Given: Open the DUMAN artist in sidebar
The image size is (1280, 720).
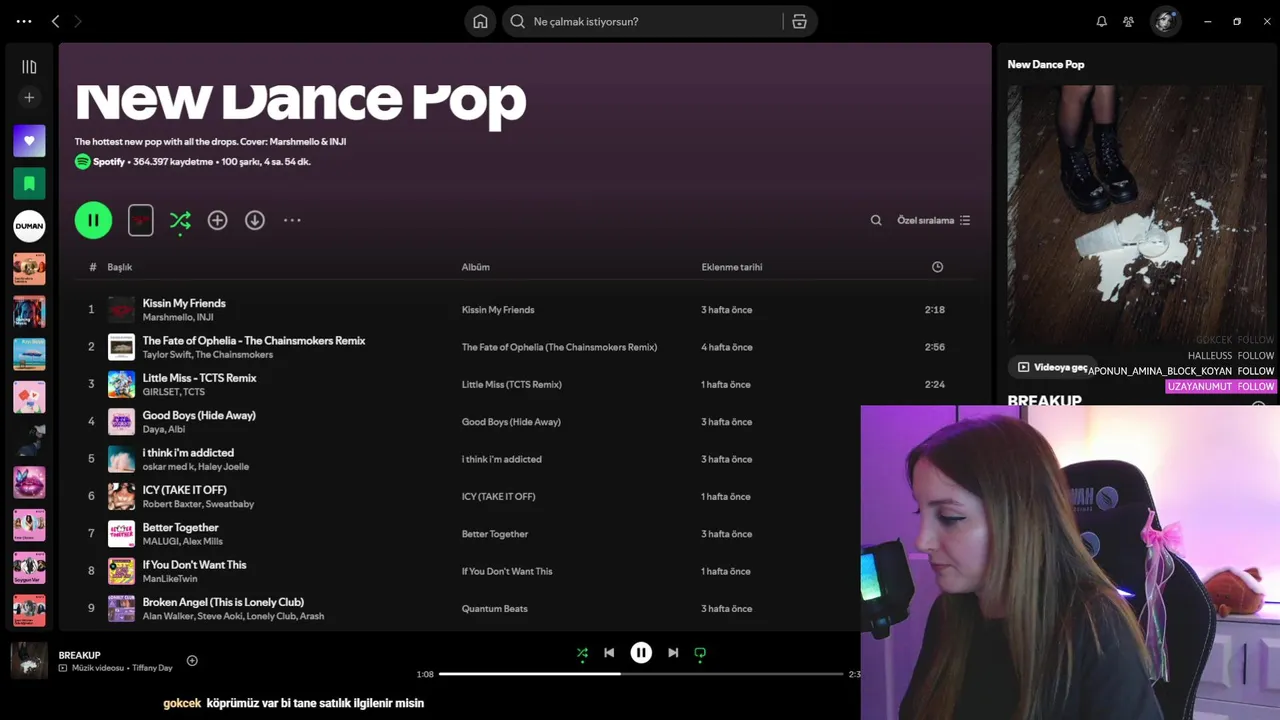Looking at the screenshot, I should pos(29,226).
